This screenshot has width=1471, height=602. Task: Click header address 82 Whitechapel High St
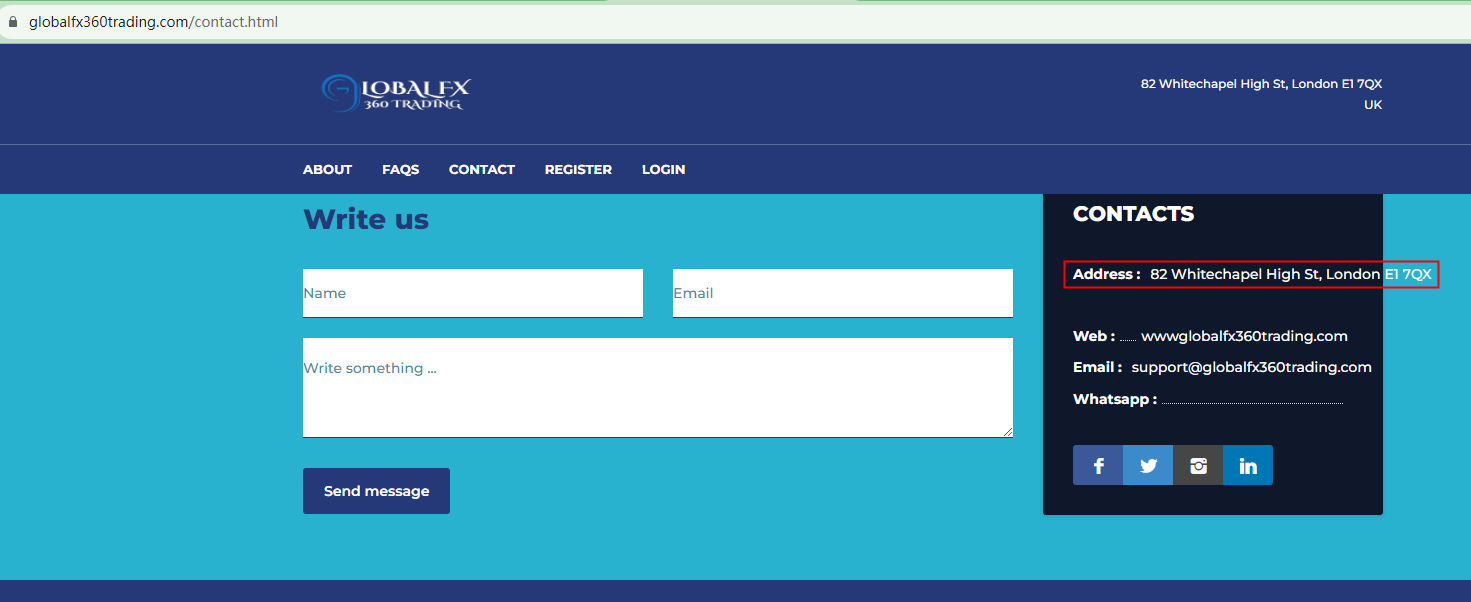coord(1261,84)
